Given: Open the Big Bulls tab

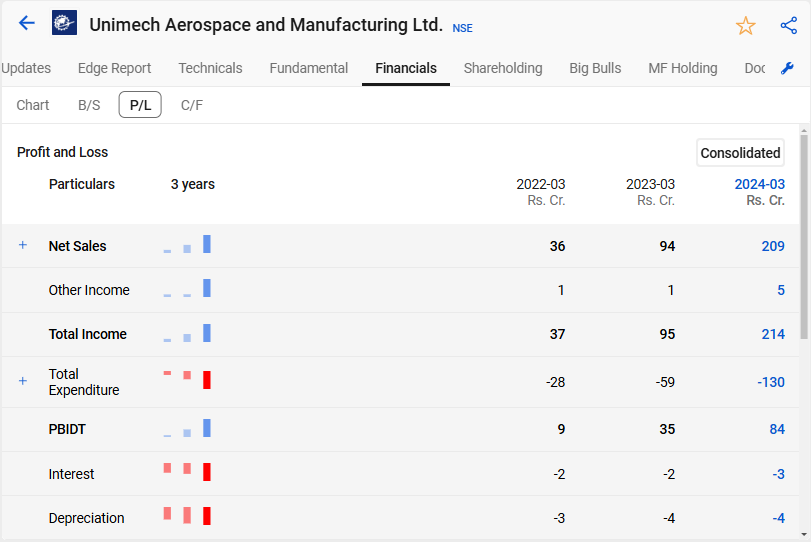Looking at the screenshot, I should [595, 68].
